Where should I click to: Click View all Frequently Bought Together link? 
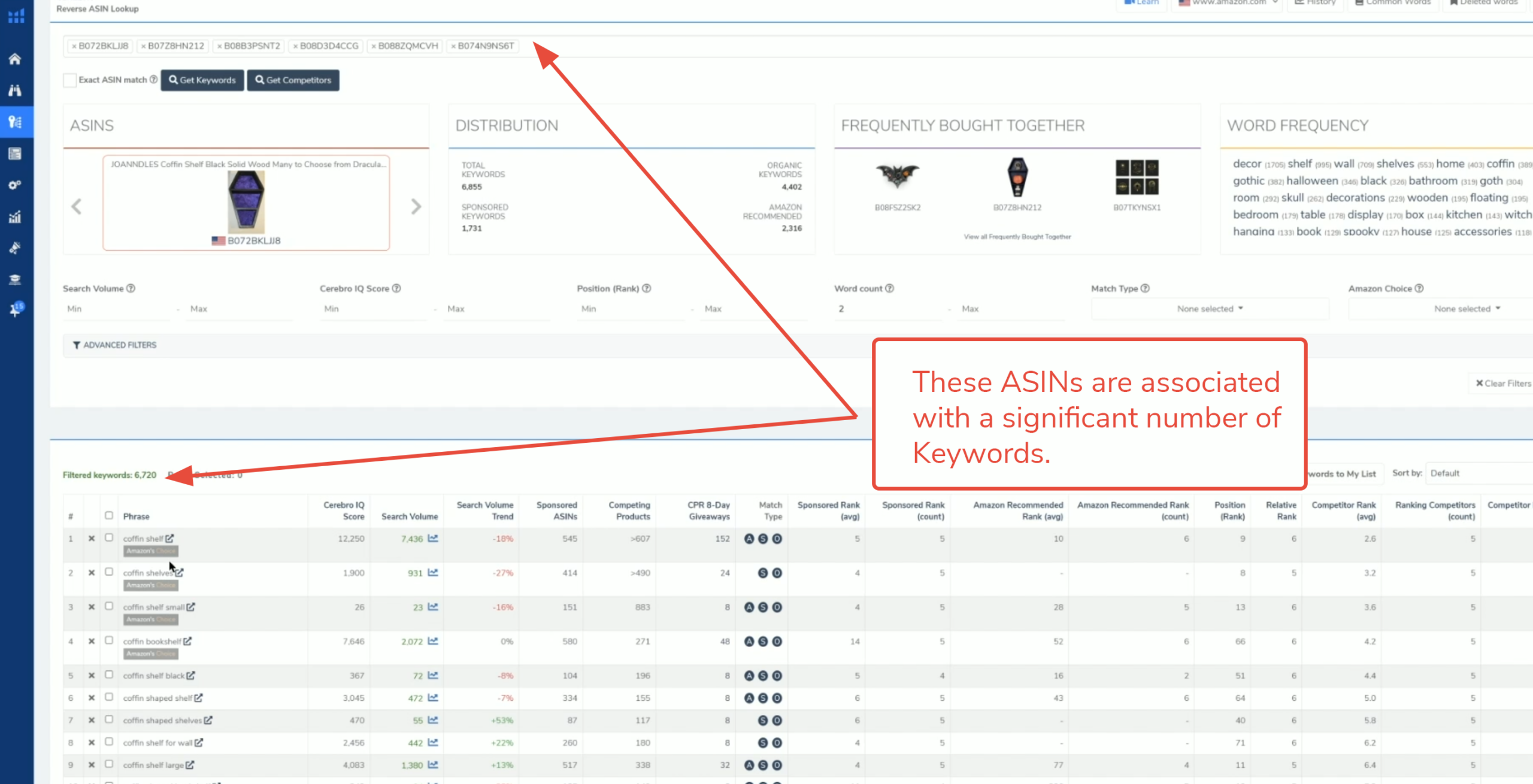[1017, 237]
